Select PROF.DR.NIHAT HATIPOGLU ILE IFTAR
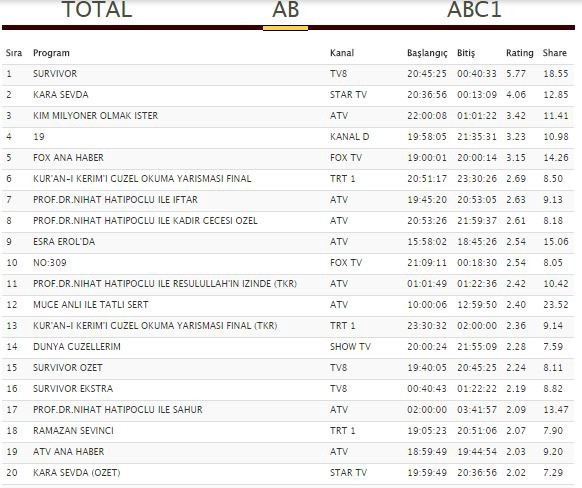The width and height of the screenshot is (582, 488). 115,200
